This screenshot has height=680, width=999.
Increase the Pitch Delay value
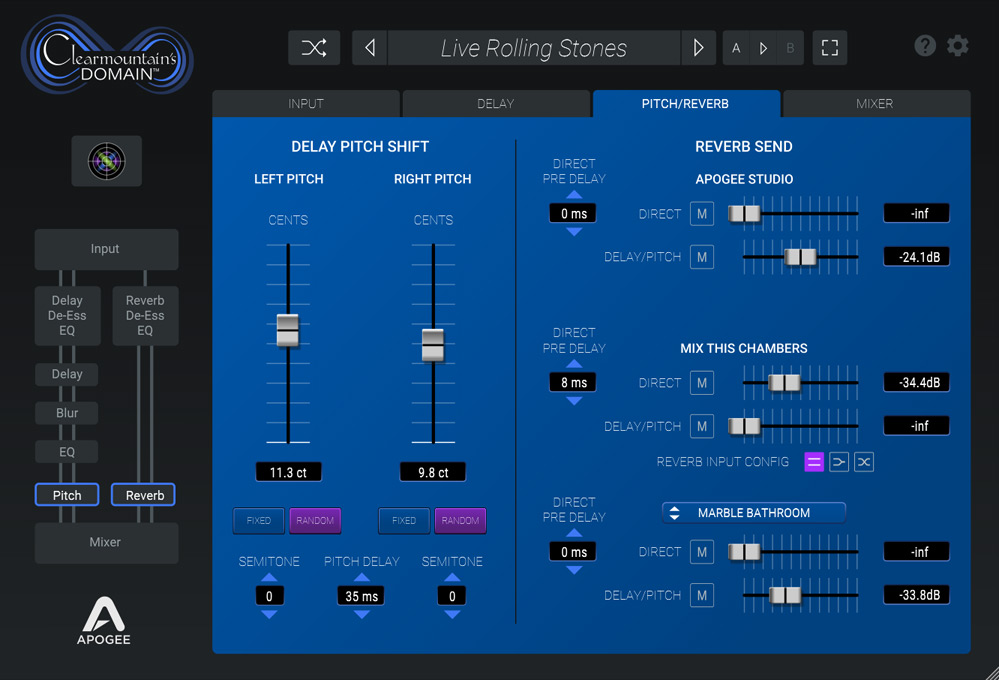coord(362,578)
